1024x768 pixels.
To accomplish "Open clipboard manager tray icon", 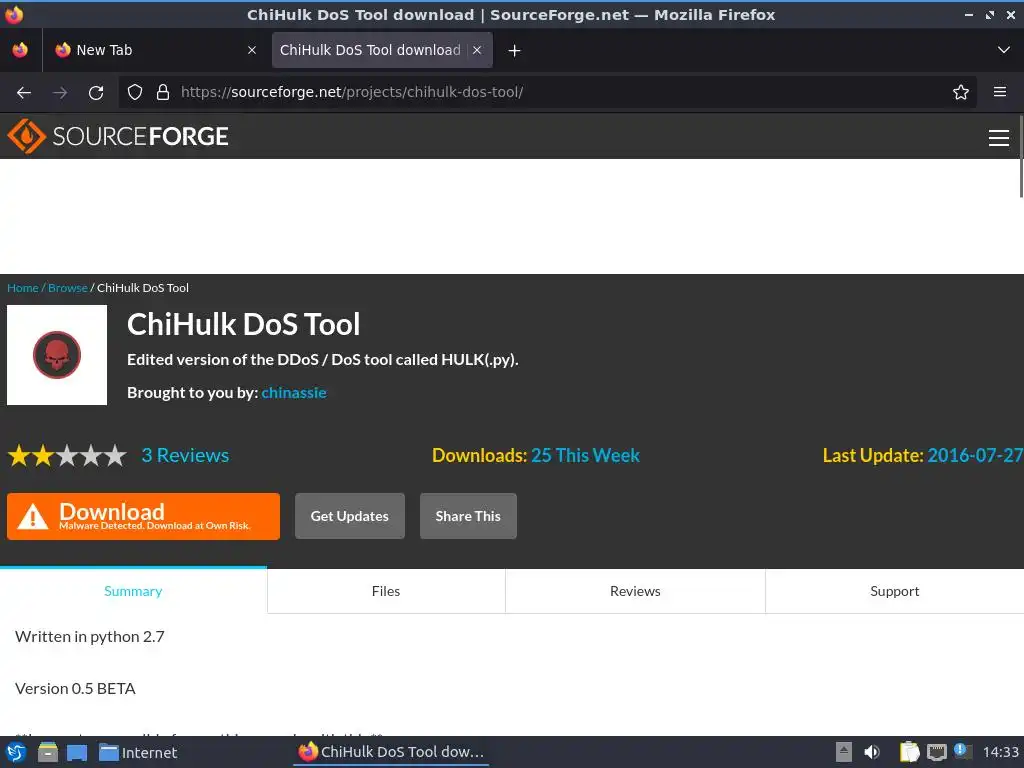I will click(x=910, y=752).
